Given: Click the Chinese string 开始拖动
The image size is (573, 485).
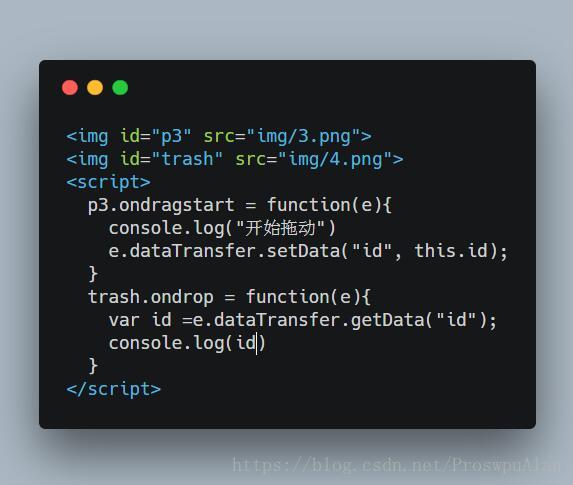Looking at the screenshot, I should coord(280,228).
